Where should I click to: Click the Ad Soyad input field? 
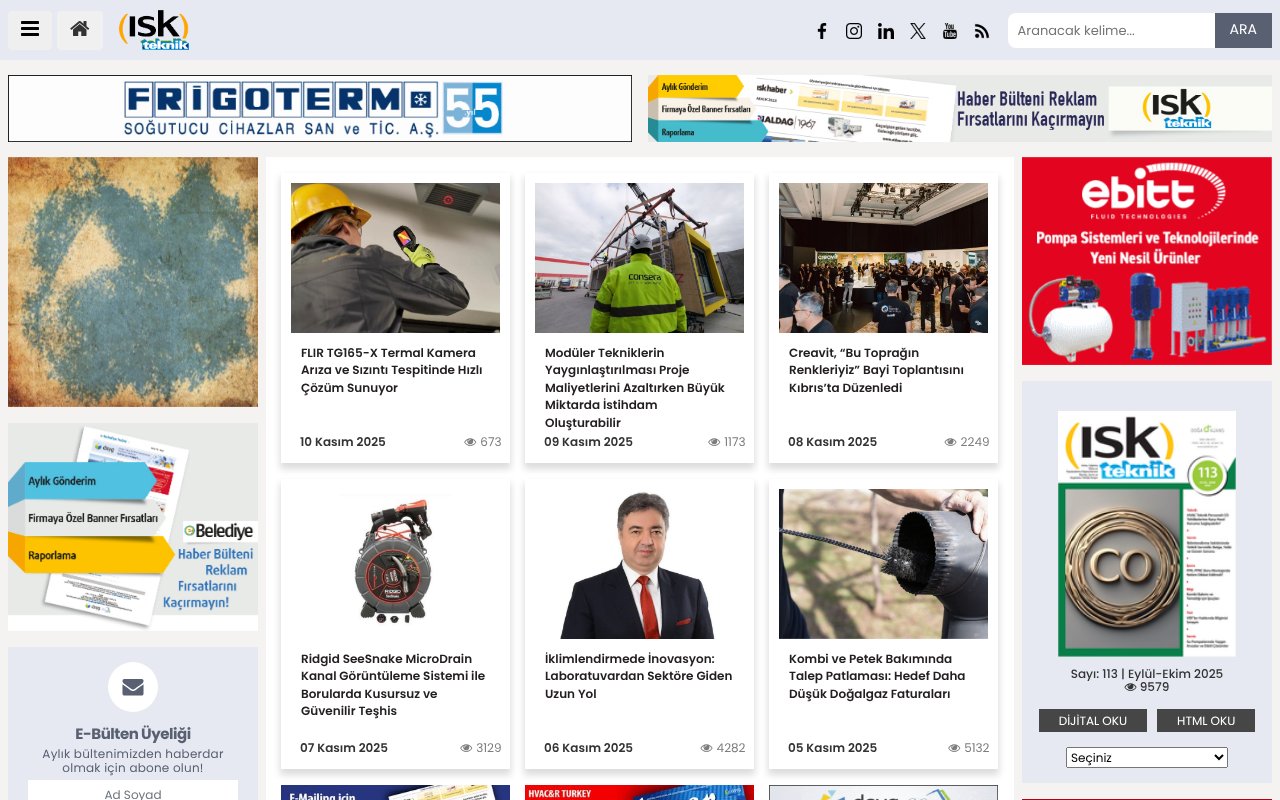tap(132, 793)
